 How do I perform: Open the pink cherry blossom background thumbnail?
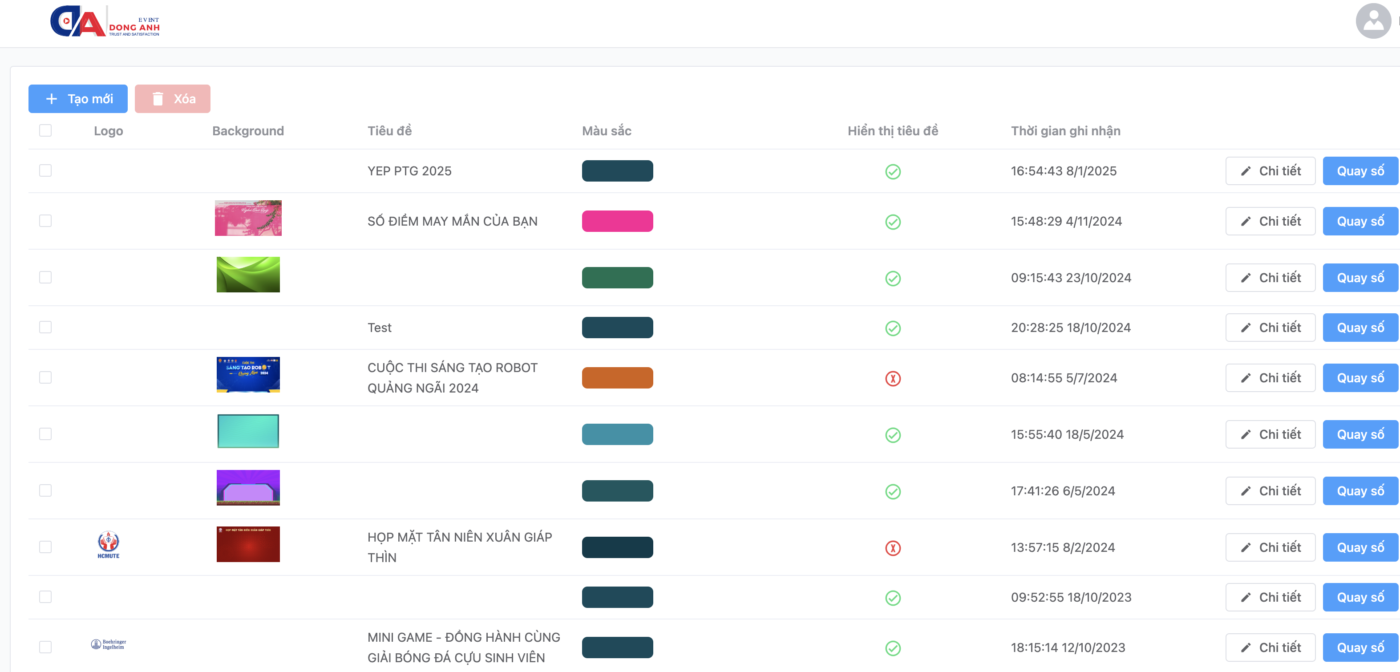coord(248,218)
